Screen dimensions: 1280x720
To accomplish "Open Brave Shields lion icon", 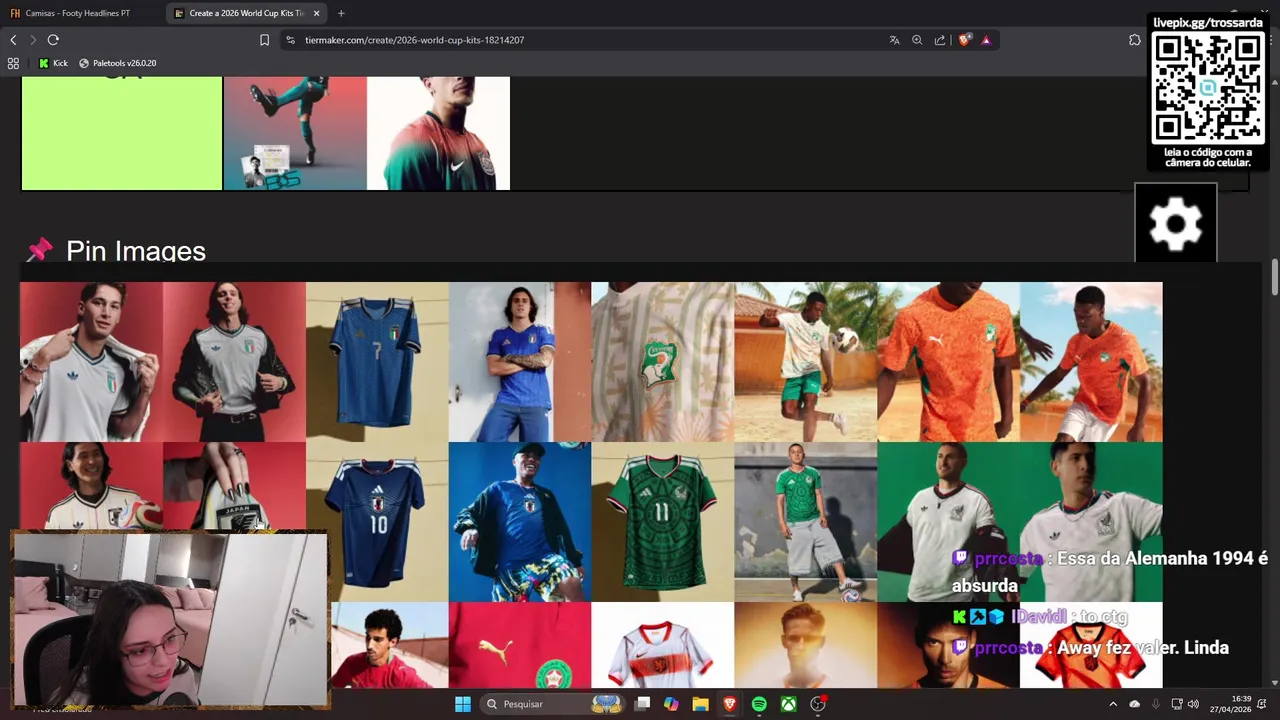I will (964, 40).
